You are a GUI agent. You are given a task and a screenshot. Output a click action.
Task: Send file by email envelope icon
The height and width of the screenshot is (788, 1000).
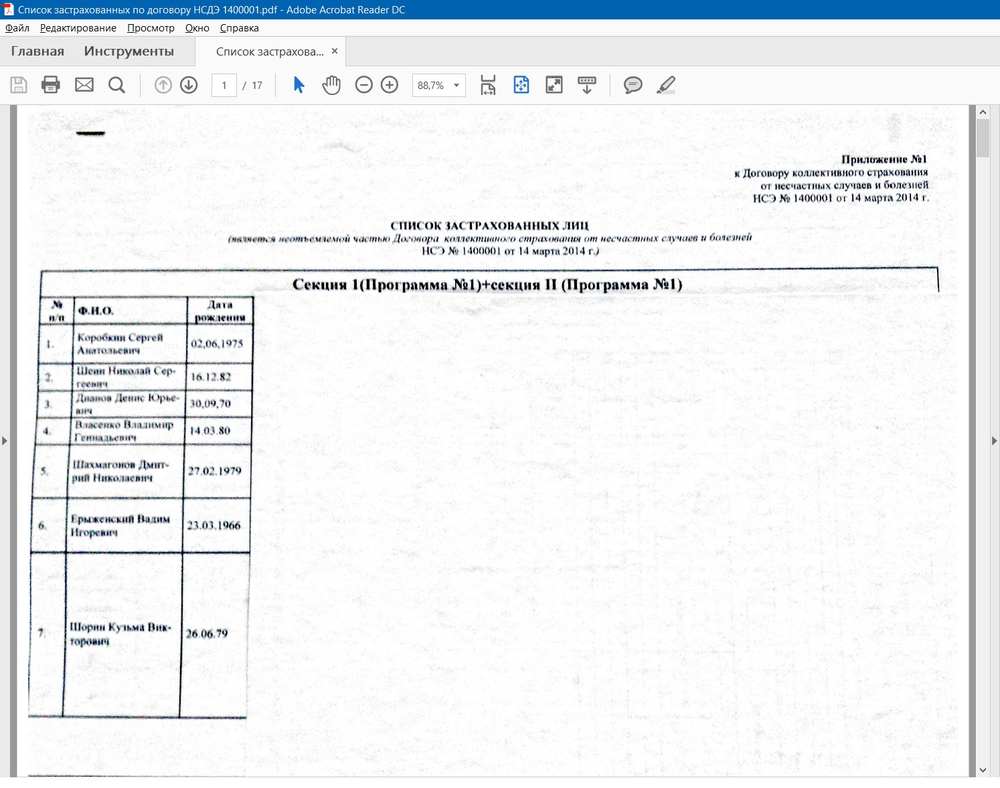[84, 85]
